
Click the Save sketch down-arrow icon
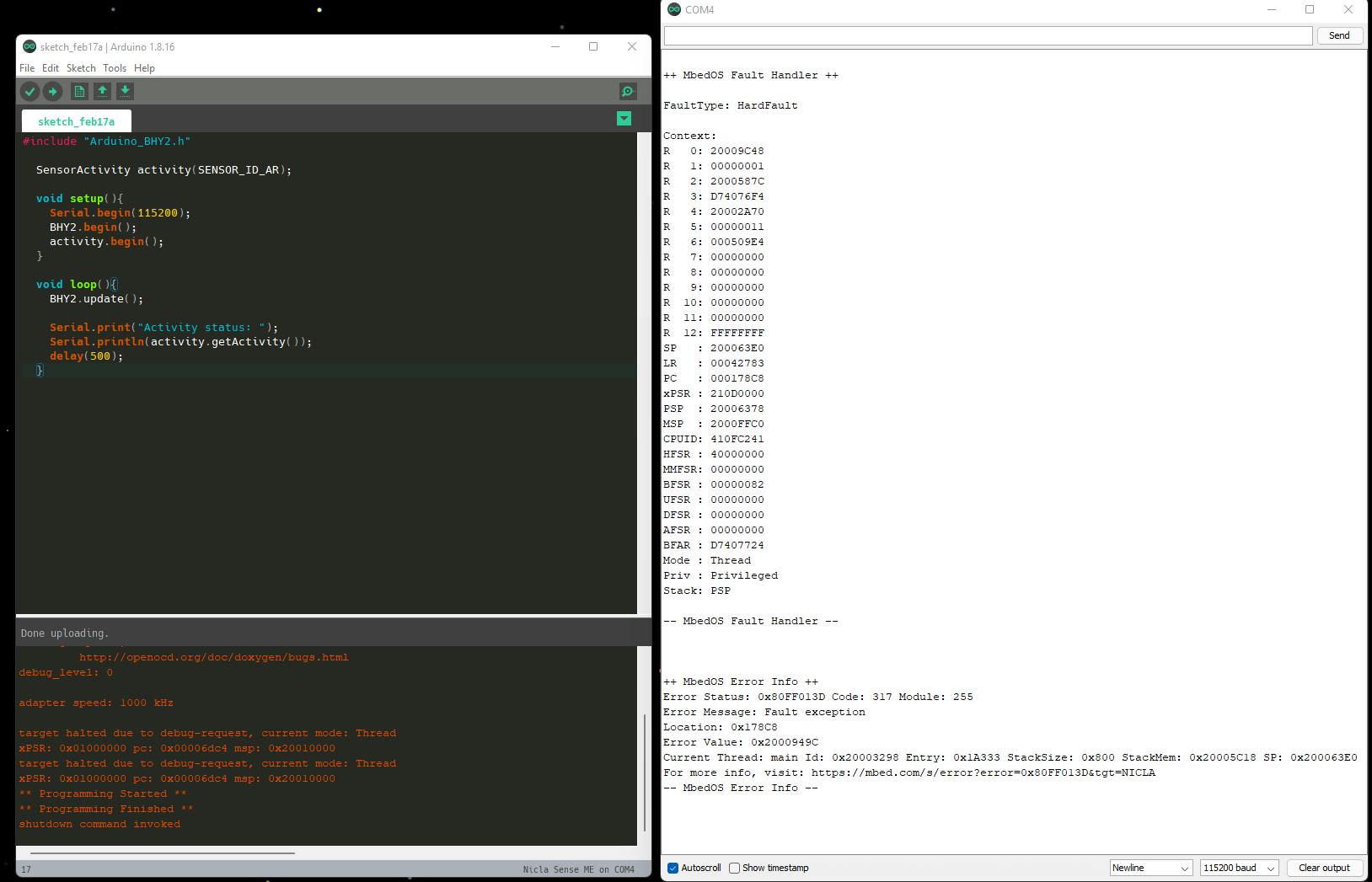tap(125, 91)
